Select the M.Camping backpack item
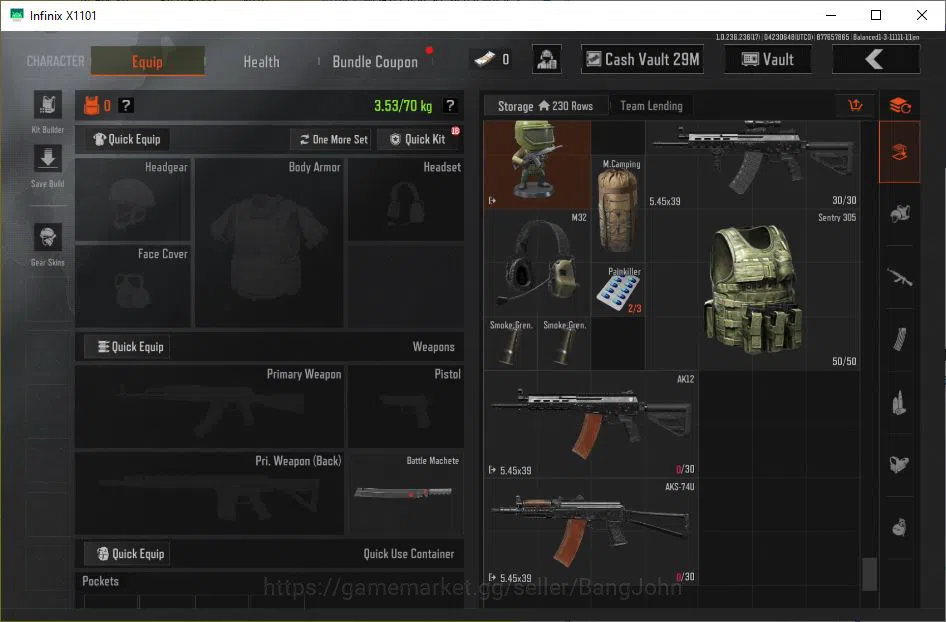 point(618,208)
